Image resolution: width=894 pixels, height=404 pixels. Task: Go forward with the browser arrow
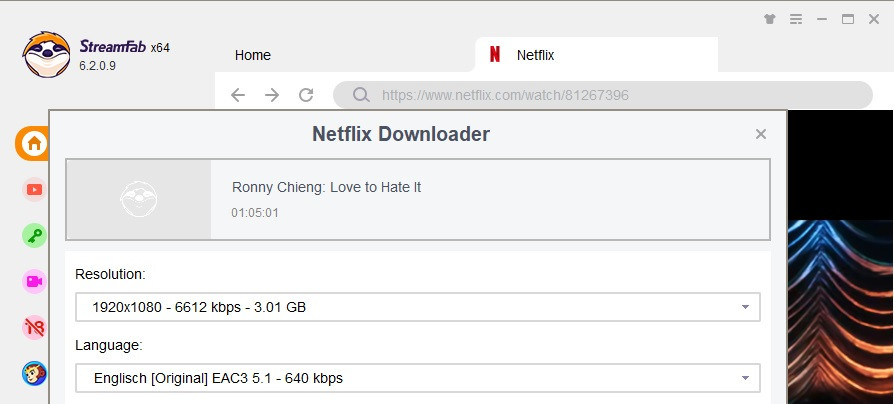tap(272, 95)
